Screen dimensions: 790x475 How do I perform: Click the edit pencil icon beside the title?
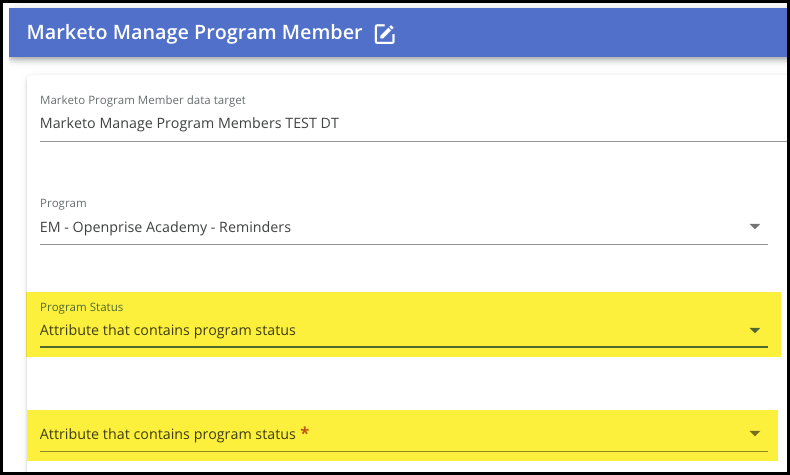coord(384,34)
